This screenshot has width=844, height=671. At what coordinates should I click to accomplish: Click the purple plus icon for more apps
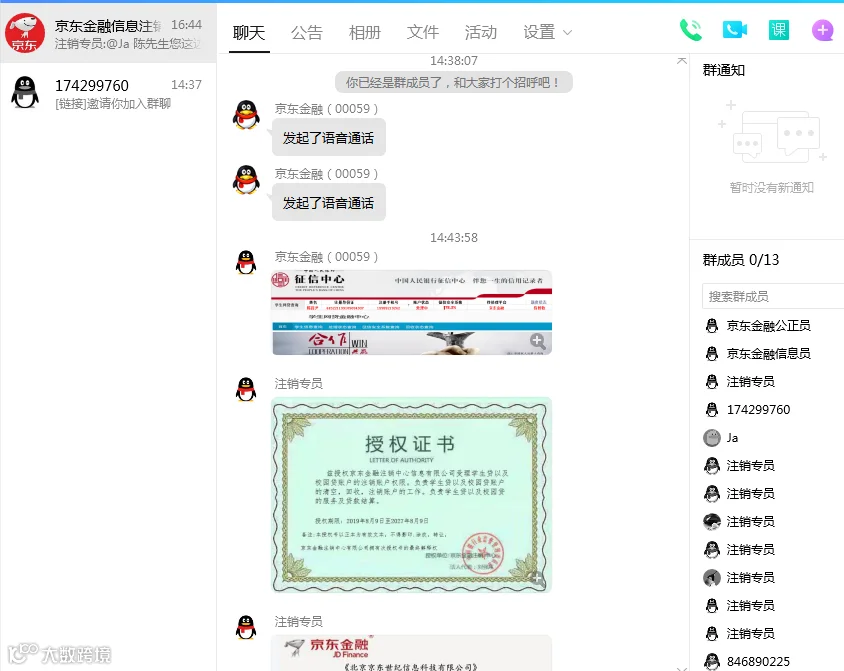822,31
